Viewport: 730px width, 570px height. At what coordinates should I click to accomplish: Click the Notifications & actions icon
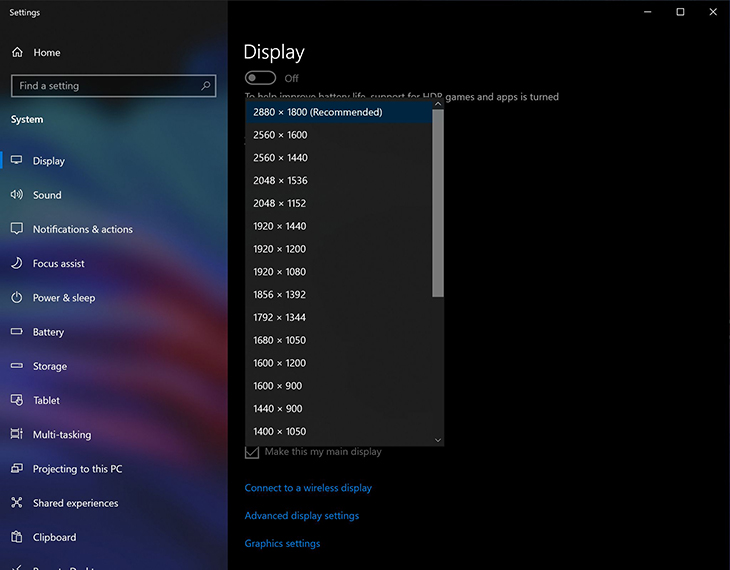pyautogui.click(x=17, y=229)
